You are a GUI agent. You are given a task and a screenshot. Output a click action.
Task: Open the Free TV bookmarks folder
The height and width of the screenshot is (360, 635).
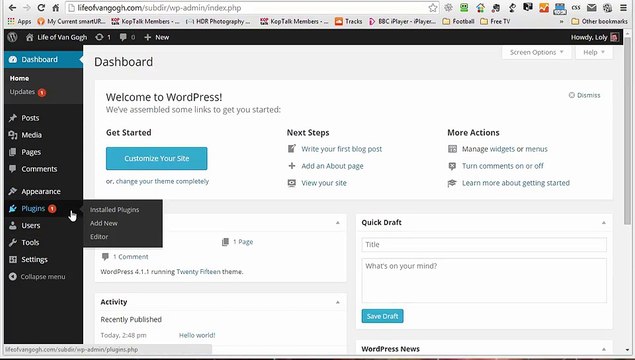(495, 21)
